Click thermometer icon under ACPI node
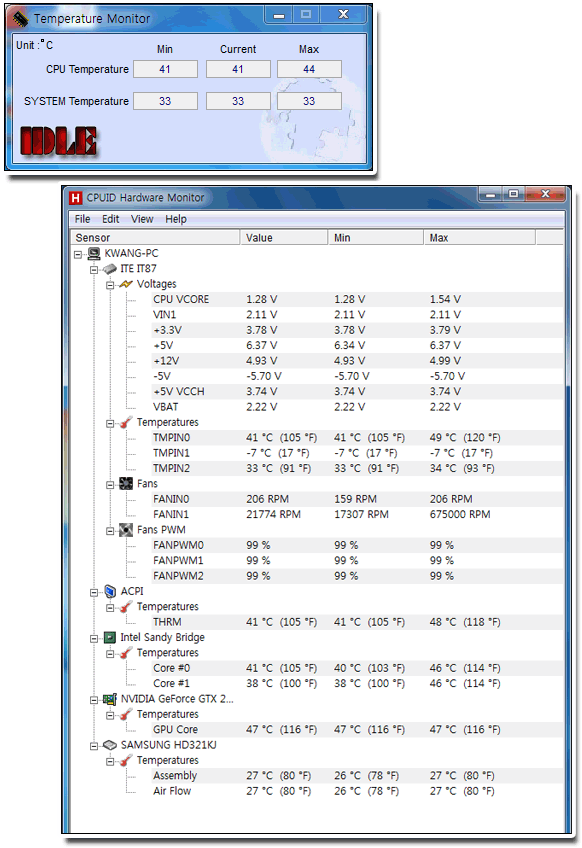 (x=126, y=607)
